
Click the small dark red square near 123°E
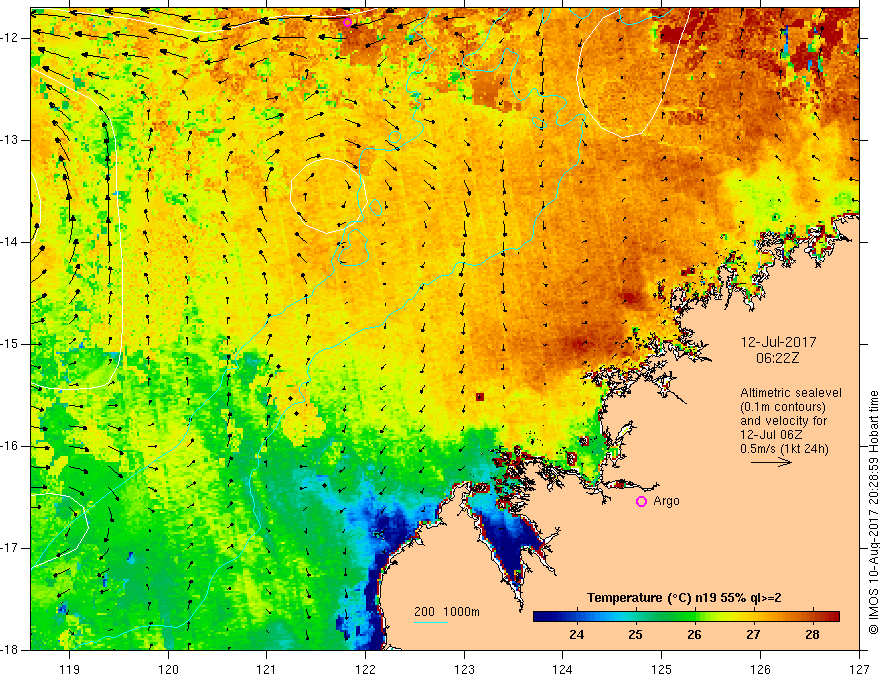click(x=480, y=397)
